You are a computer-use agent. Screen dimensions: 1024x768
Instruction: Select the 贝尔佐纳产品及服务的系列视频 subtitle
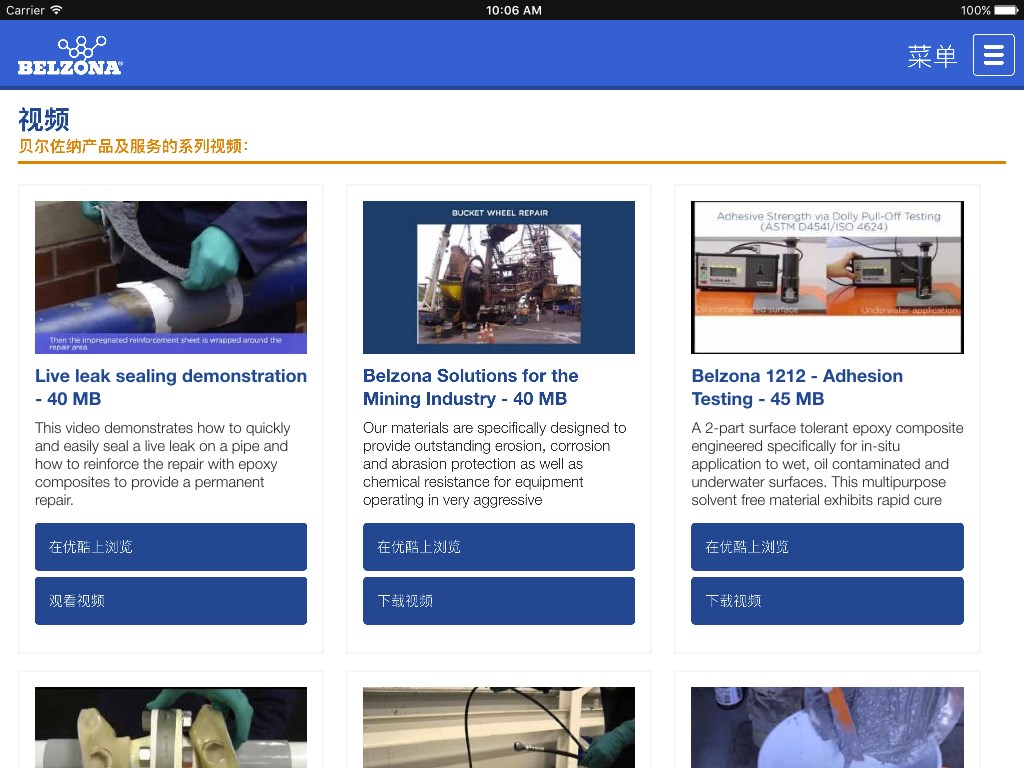point(133,146)
